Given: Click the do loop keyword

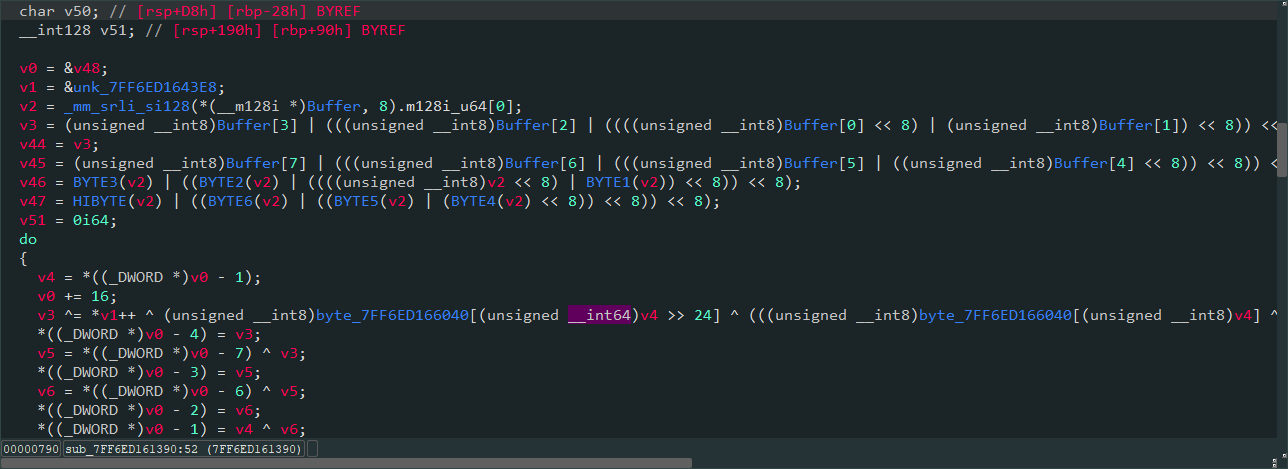Looking at the screenshot, I should coord(27,239).
